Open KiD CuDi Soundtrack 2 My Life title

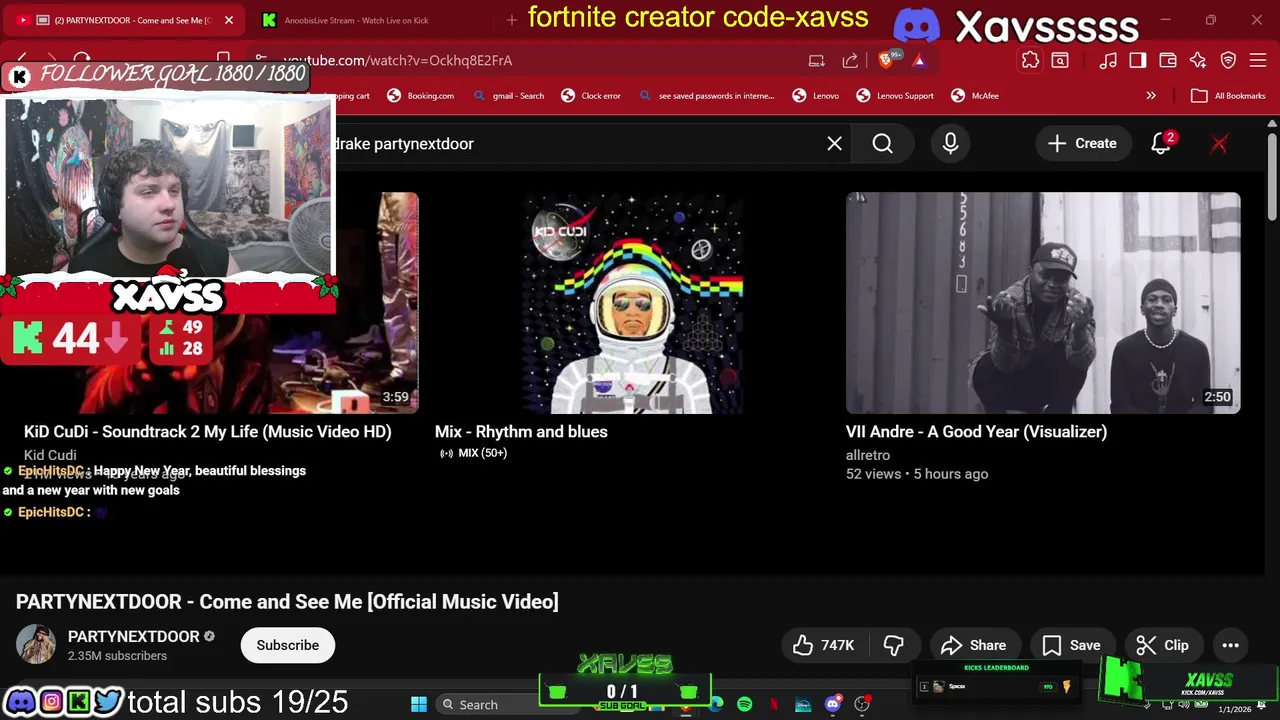(x=208, y=432)
